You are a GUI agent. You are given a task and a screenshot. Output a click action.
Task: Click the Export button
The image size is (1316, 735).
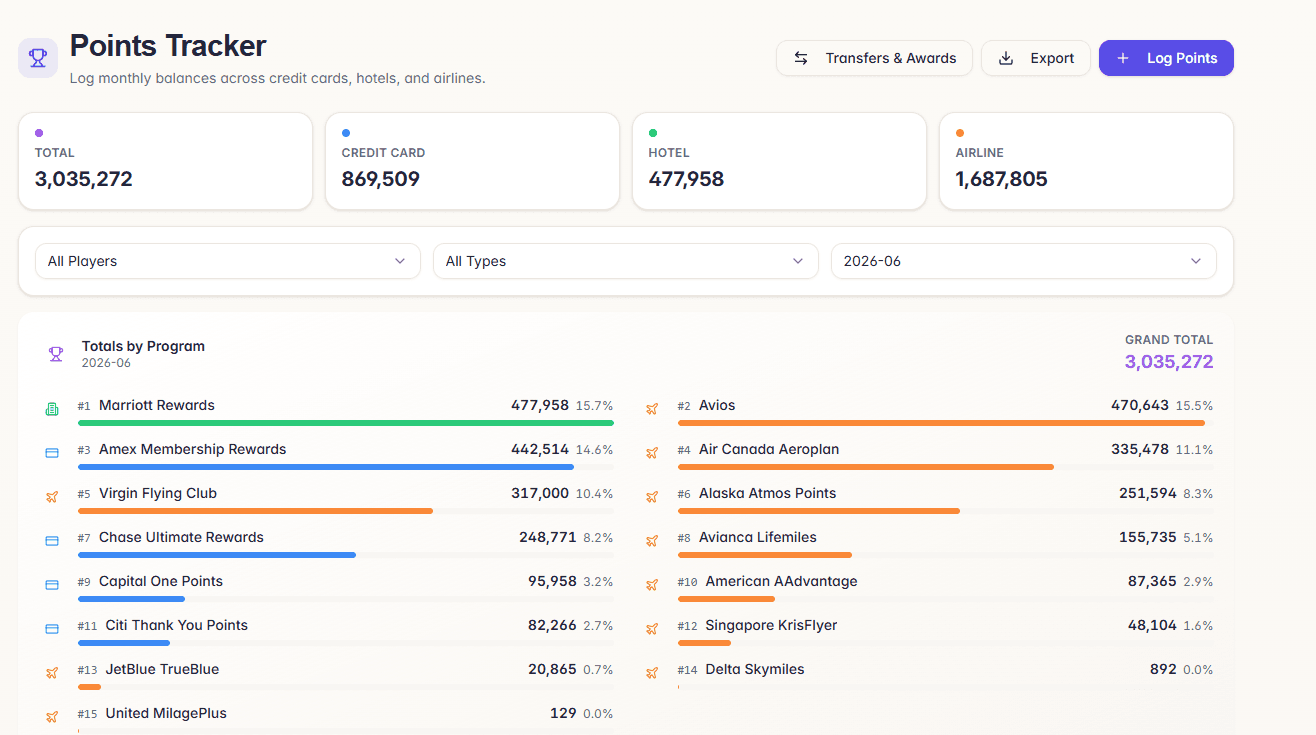pos(1036,58)
